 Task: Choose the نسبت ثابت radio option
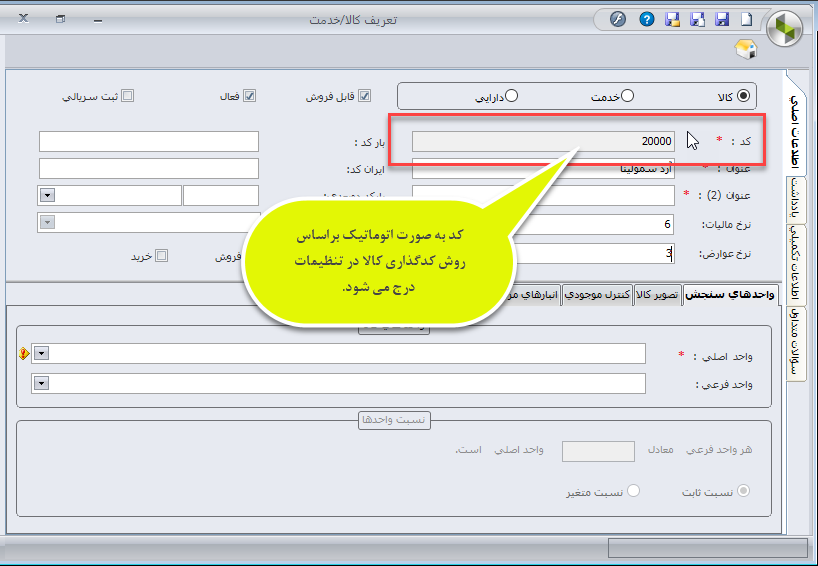pos(743,491)
